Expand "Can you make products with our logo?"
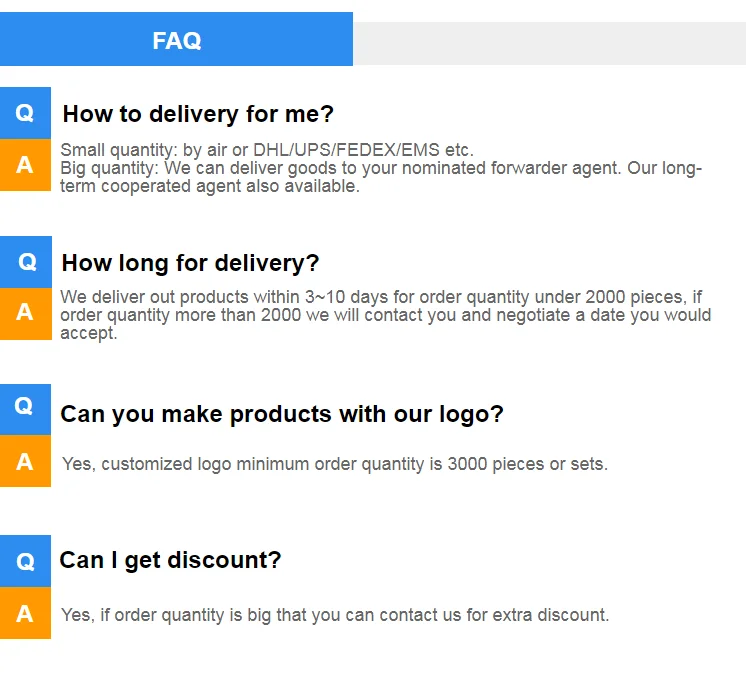Image resolution: width=746 pixels, height=677 pixels. [x=282, y=414]
